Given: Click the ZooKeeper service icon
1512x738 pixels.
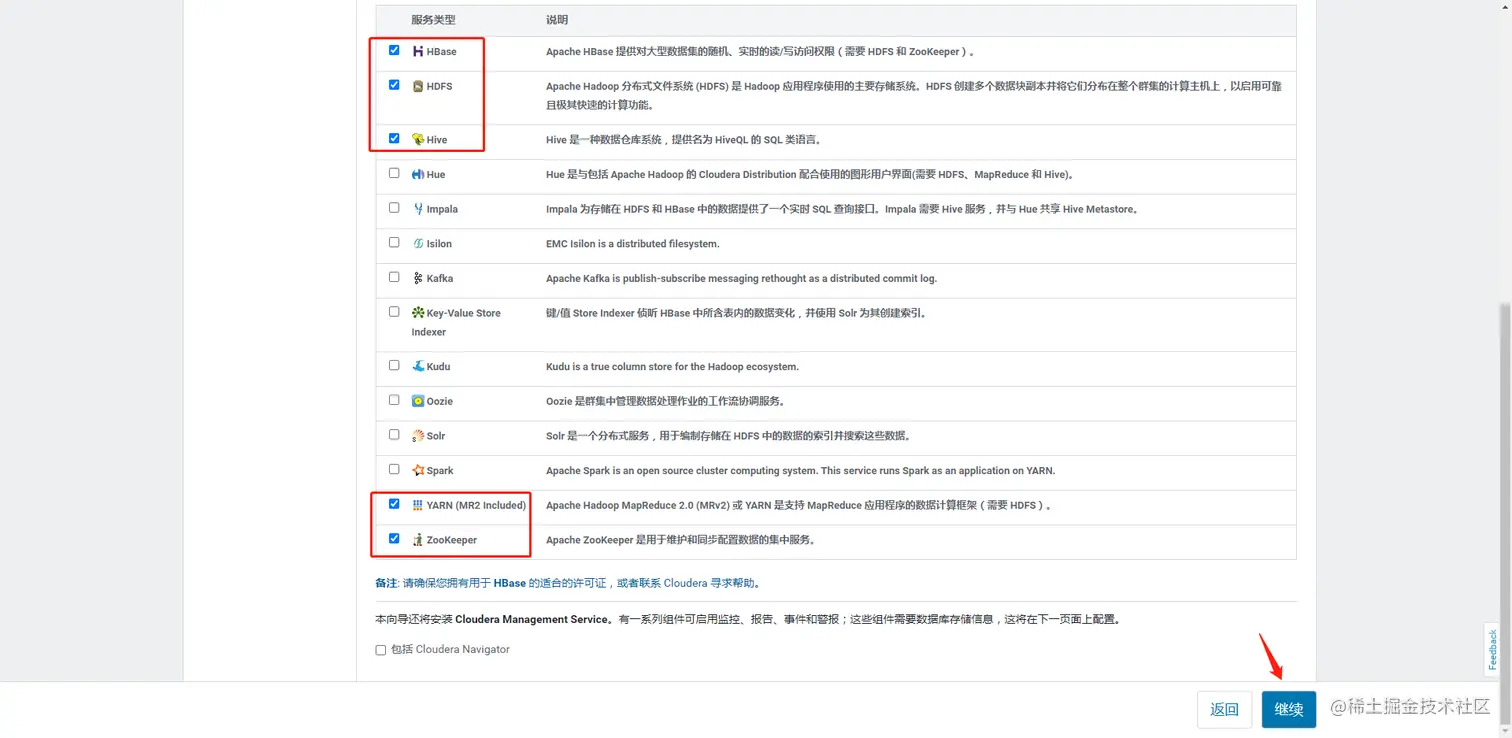Looking at the screenshot, I should point(418,540).
